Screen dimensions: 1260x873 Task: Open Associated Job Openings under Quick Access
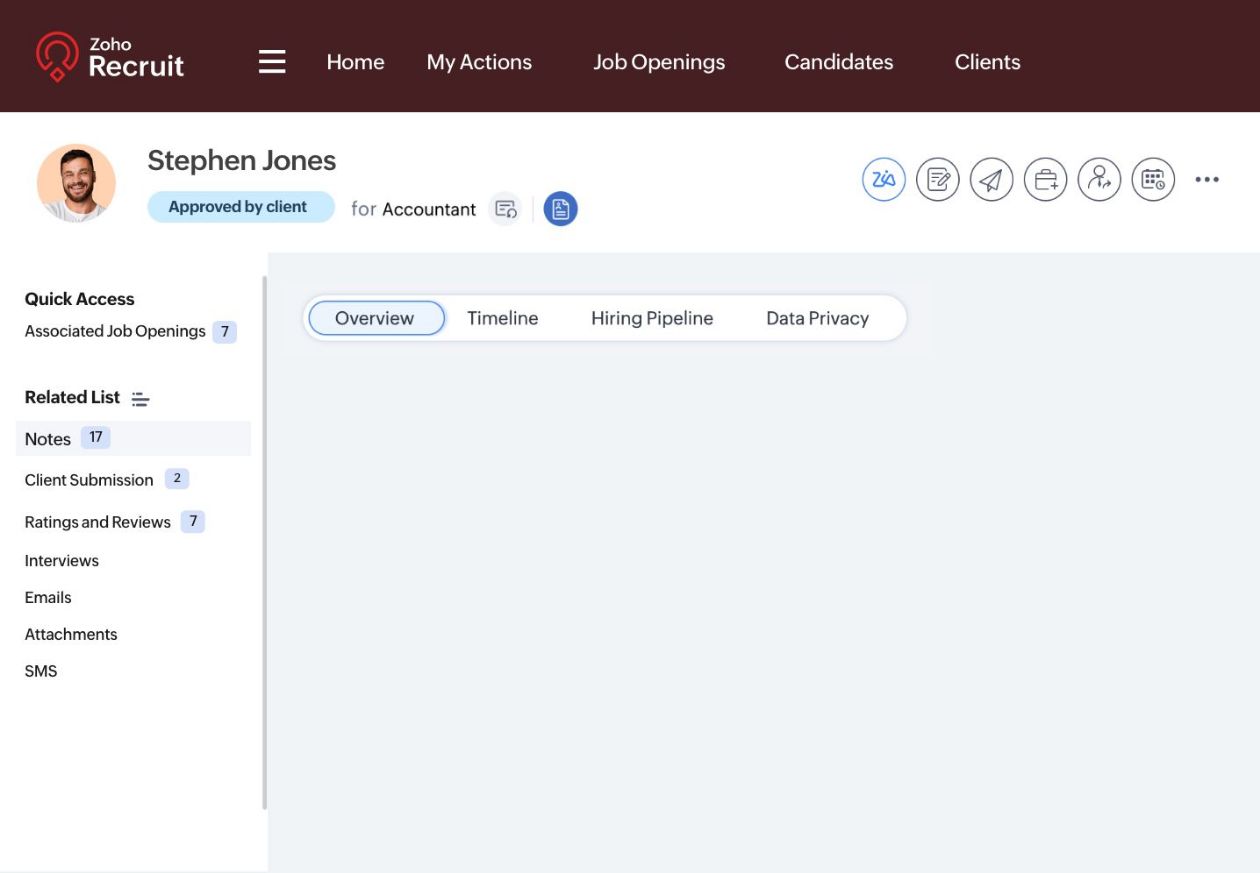coord(115,331)
